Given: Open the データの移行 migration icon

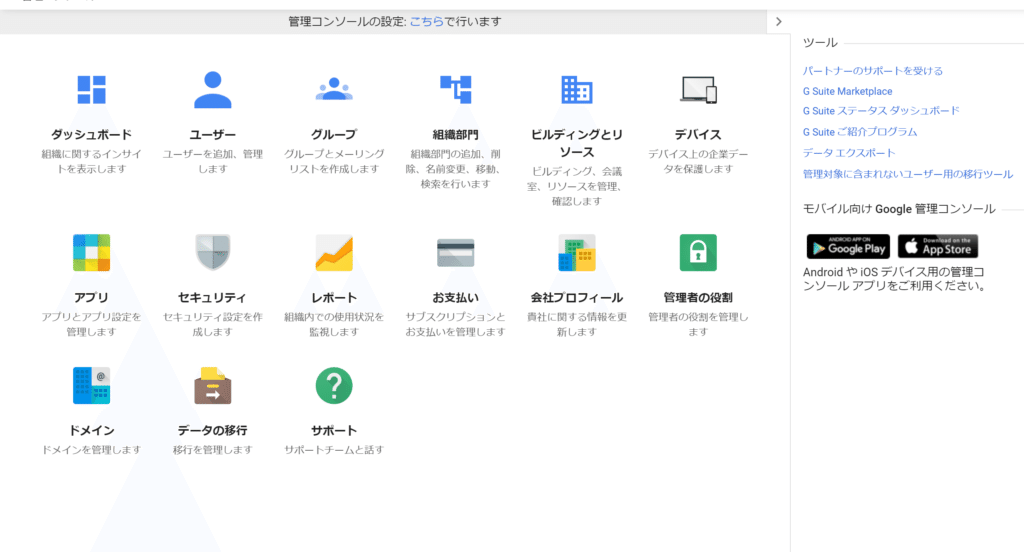Looking at the screenshot, I should (212, 385).
